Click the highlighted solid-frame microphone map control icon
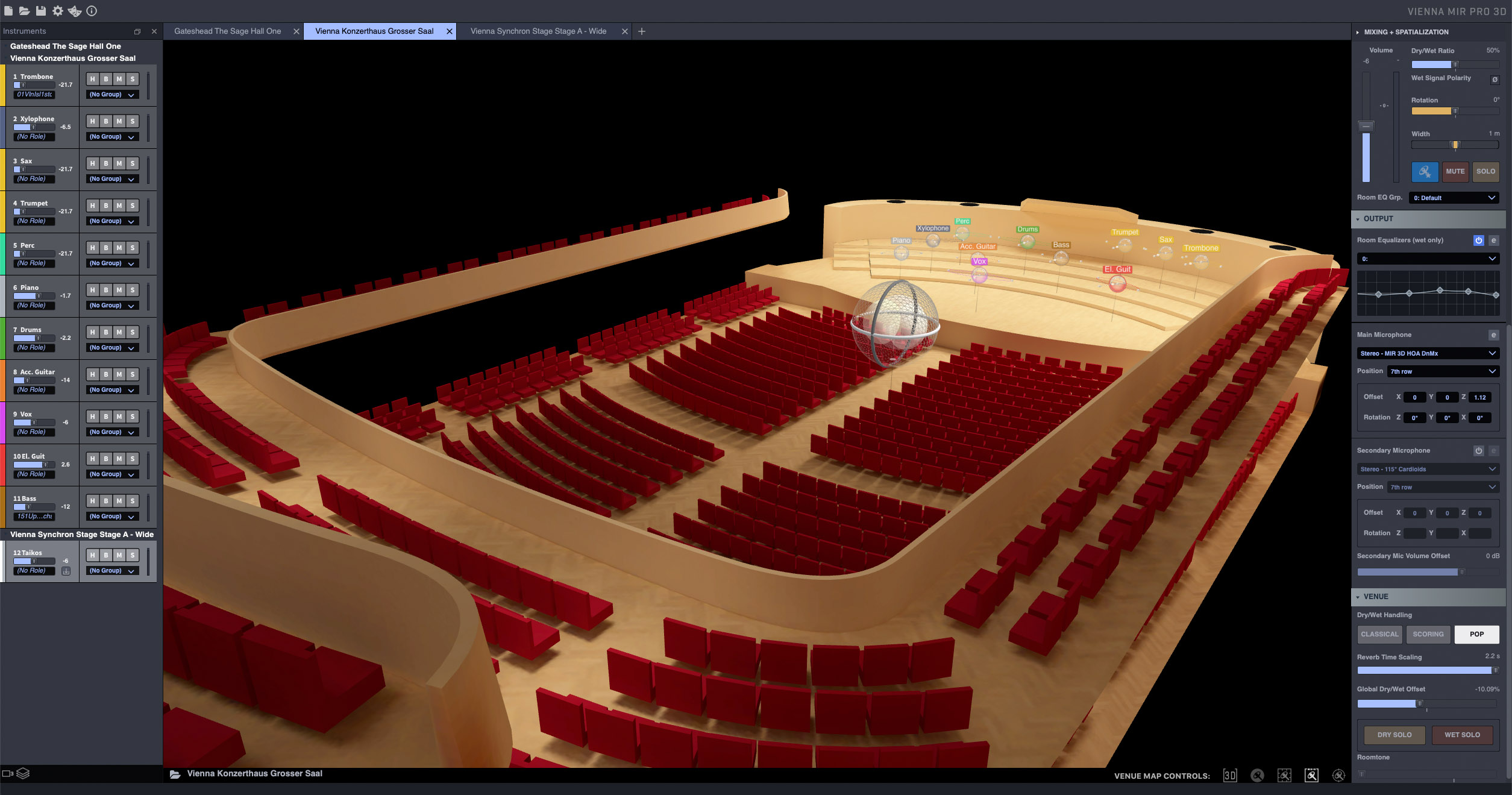This screenshot has height=795, width=1512. coord(1311,775)
